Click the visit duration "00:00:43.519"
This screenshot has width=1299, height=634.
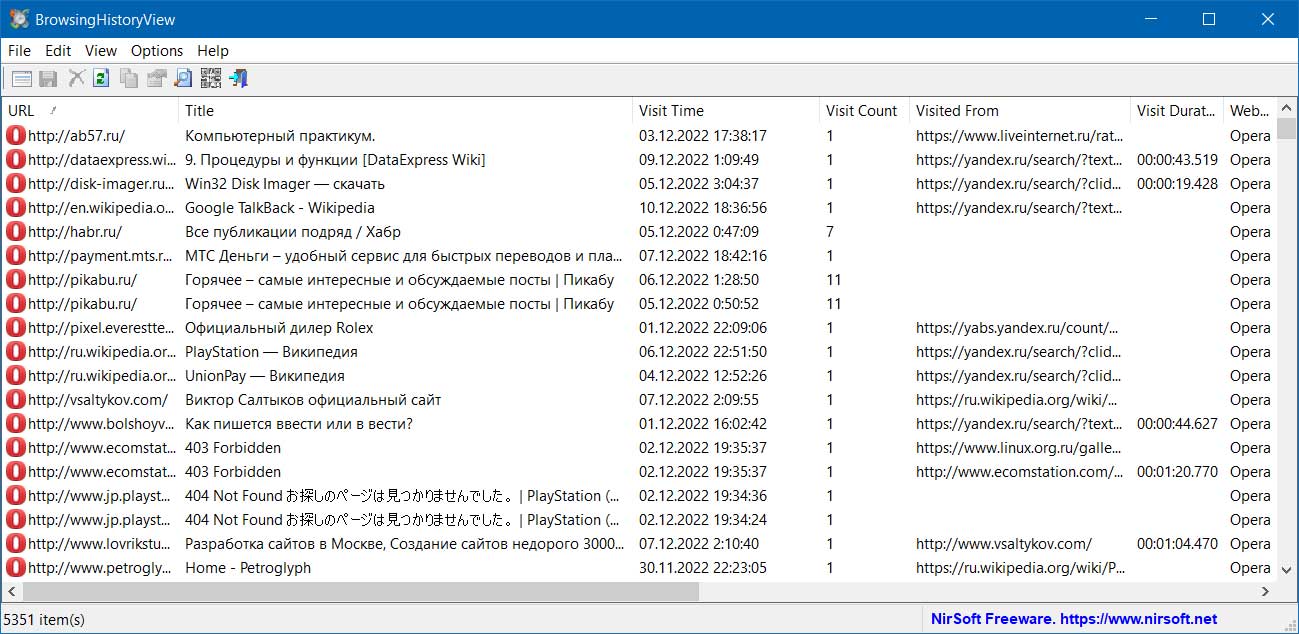1177,159
